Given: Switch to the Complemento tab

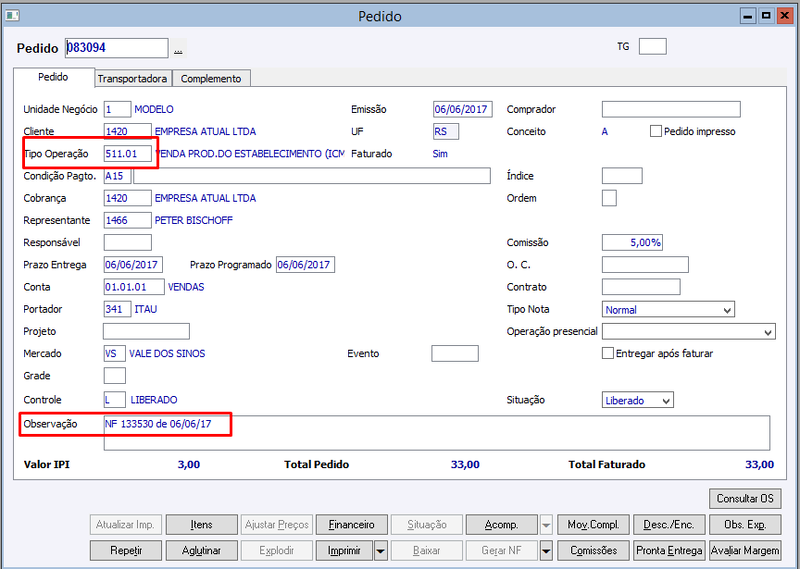Looking at the screenshot, I should pos(211,79).
